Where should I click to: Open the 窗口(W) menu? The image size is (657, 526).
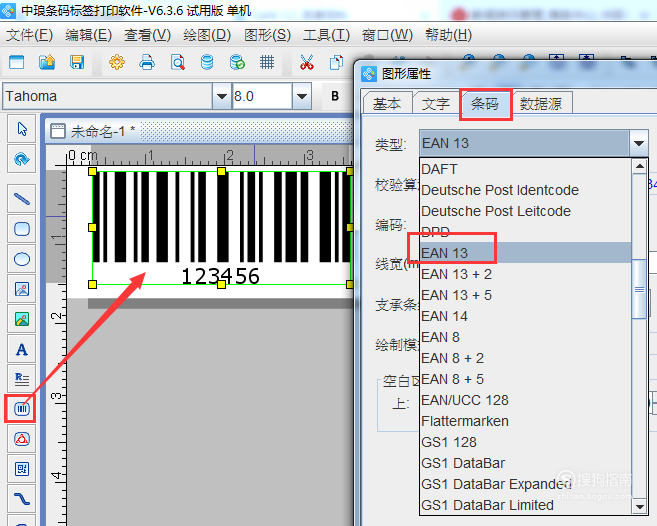pos(387,35)
